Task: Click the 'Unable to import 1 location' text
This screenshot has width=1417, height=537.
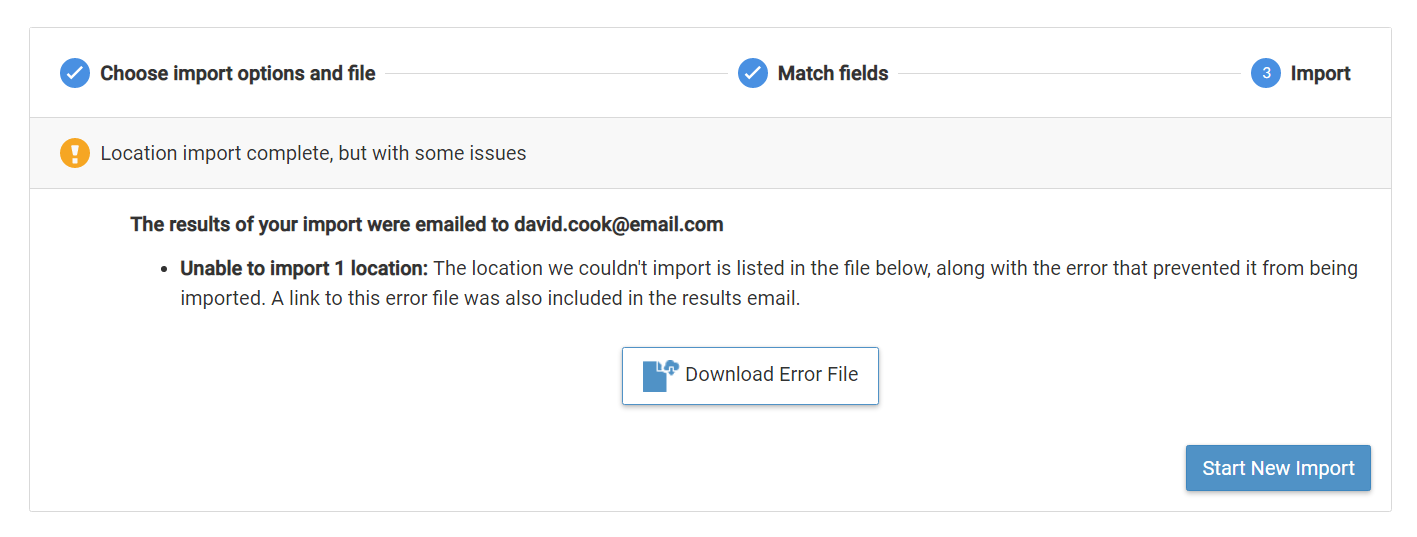Action: pyautogui.click(x=304, y=269)
